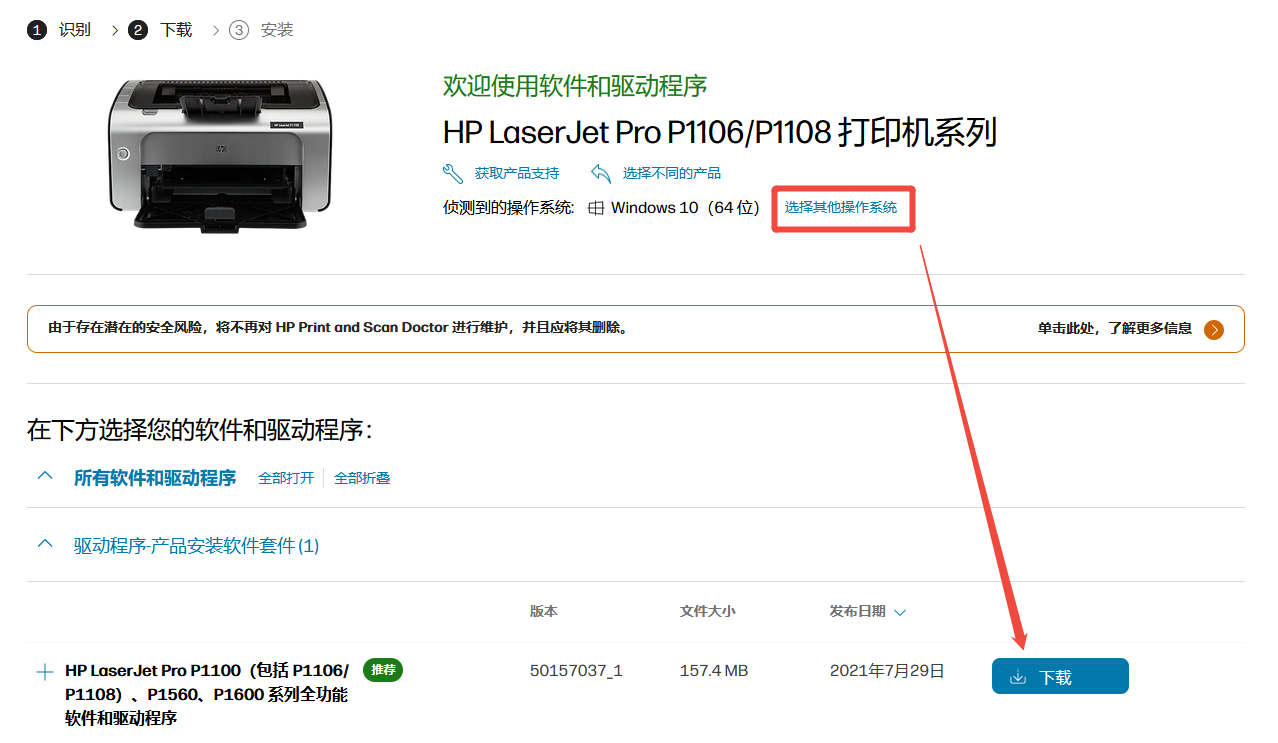Click the return arrow icon for different product

coord(601,173)
